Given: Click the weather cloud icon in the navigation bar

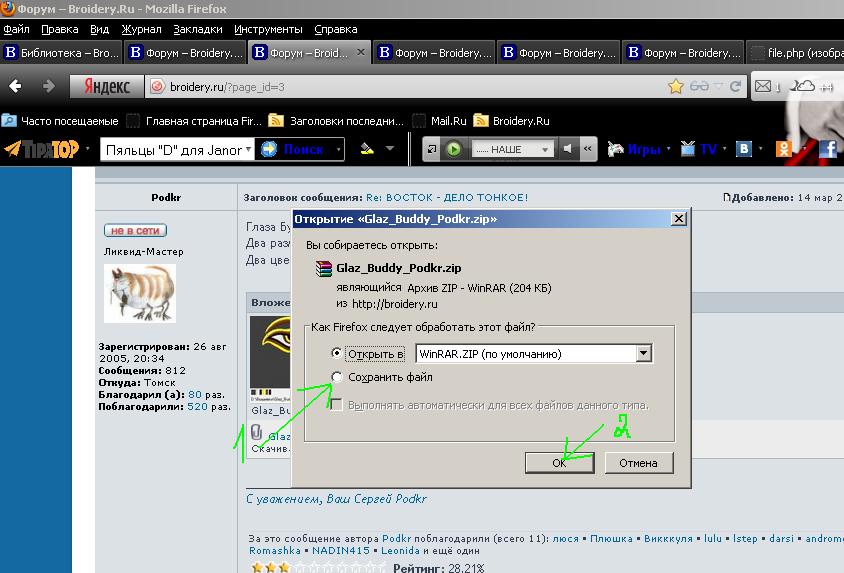Looking at the screenshot, I should coord(803,86).
